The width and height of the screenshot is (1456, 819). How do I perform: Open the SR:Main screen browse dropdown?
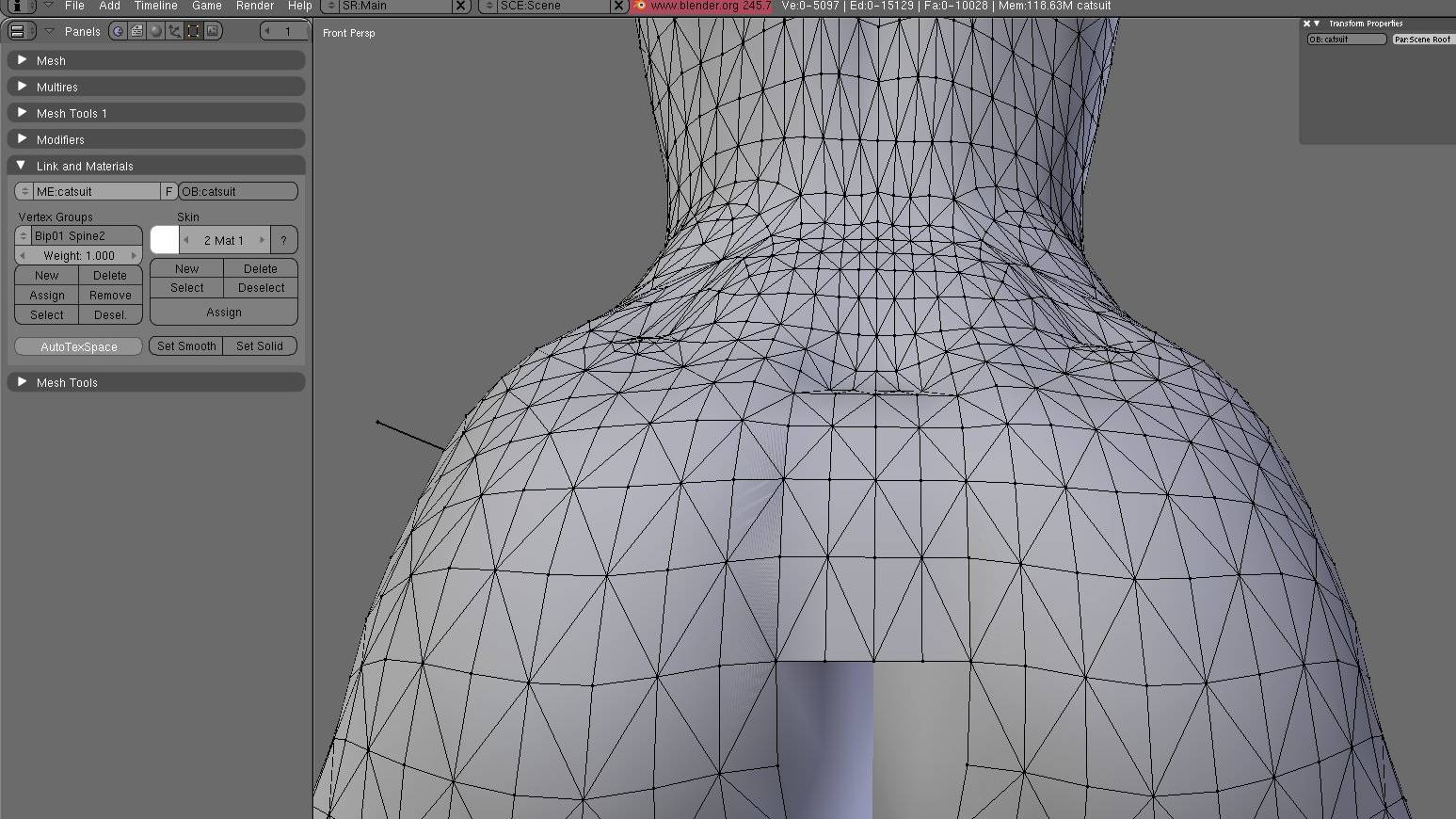(x=330, y=6)
